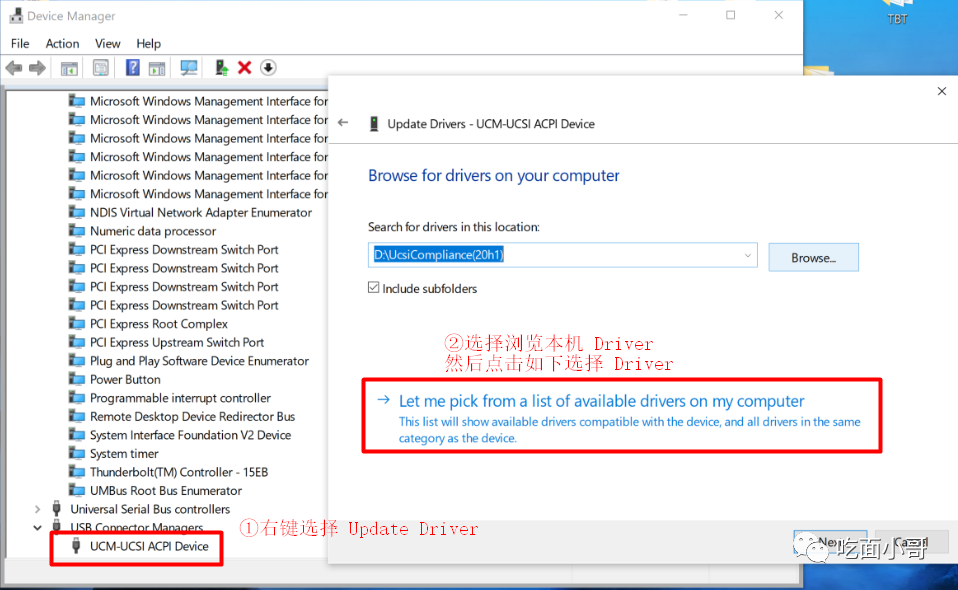Click the Back arrow toolbar icon
Screen dimensions: 958x590
pos(13,68)
